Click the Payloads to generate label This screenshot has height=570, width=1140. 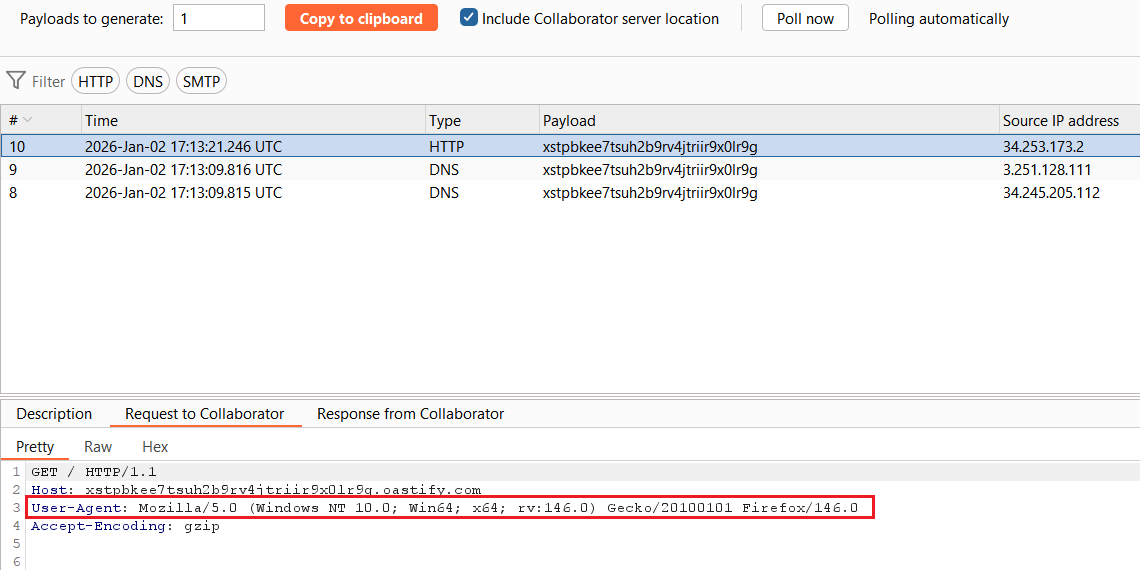pos(92,19)
